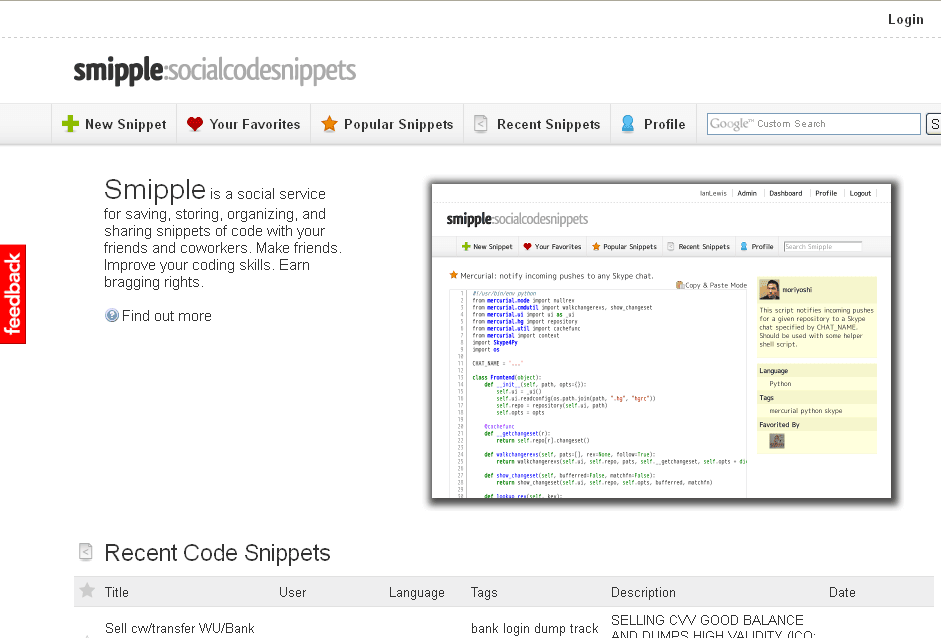The image size is (941, 638).
Task: Click the Title column header
Action: 116,592
